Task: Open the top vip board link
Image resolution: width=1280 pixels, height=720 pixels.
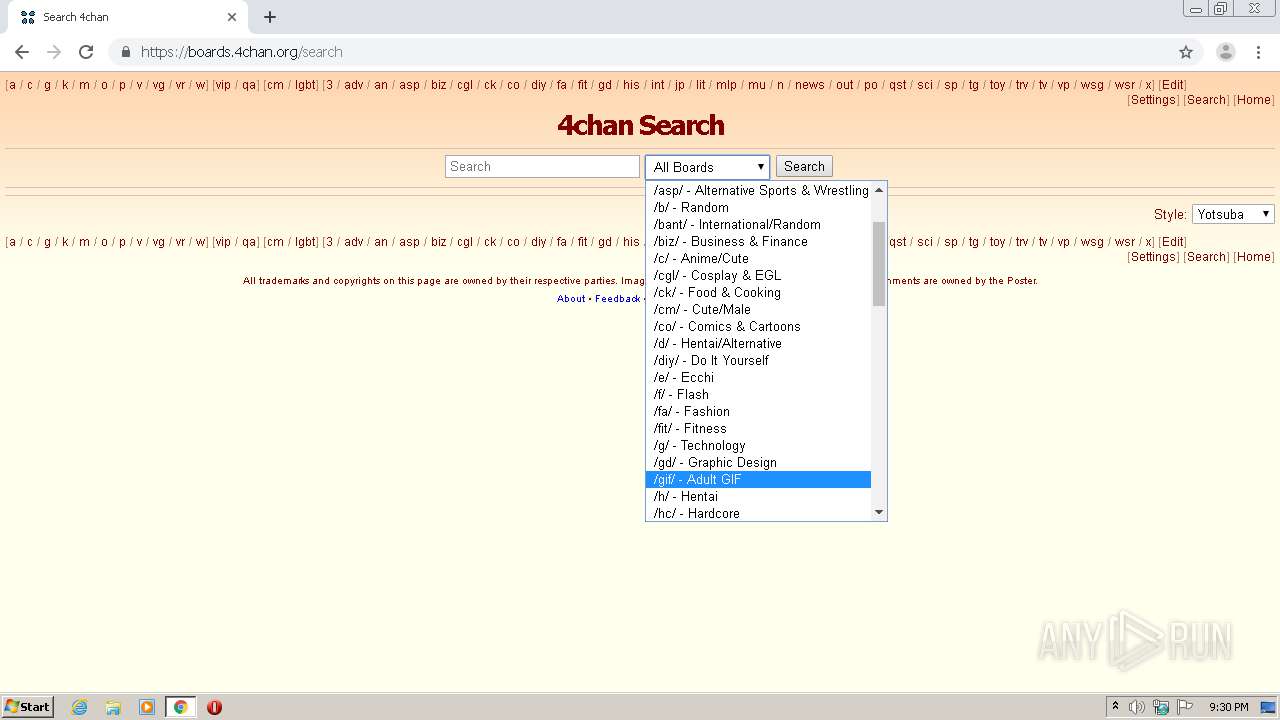Action: coord(223,85)
